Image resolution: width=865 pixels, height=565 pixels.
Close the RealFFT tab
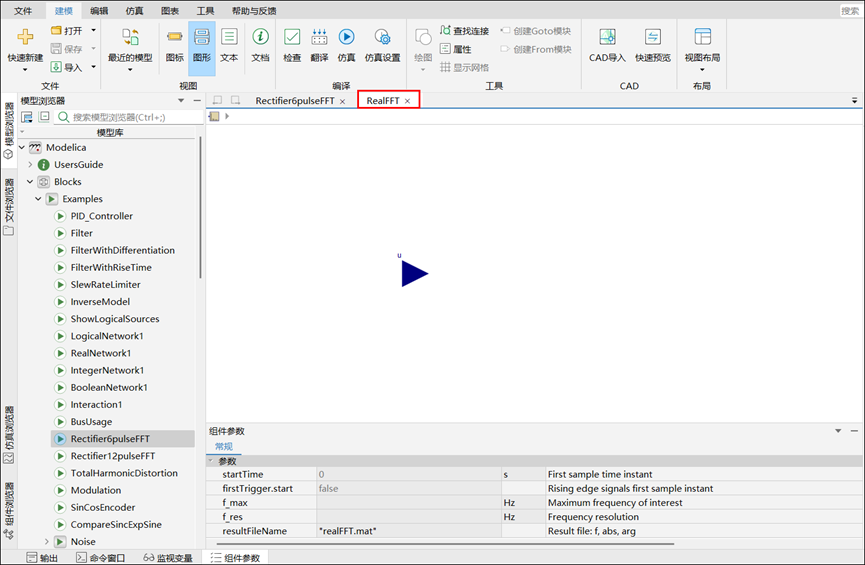pos(408,101)
